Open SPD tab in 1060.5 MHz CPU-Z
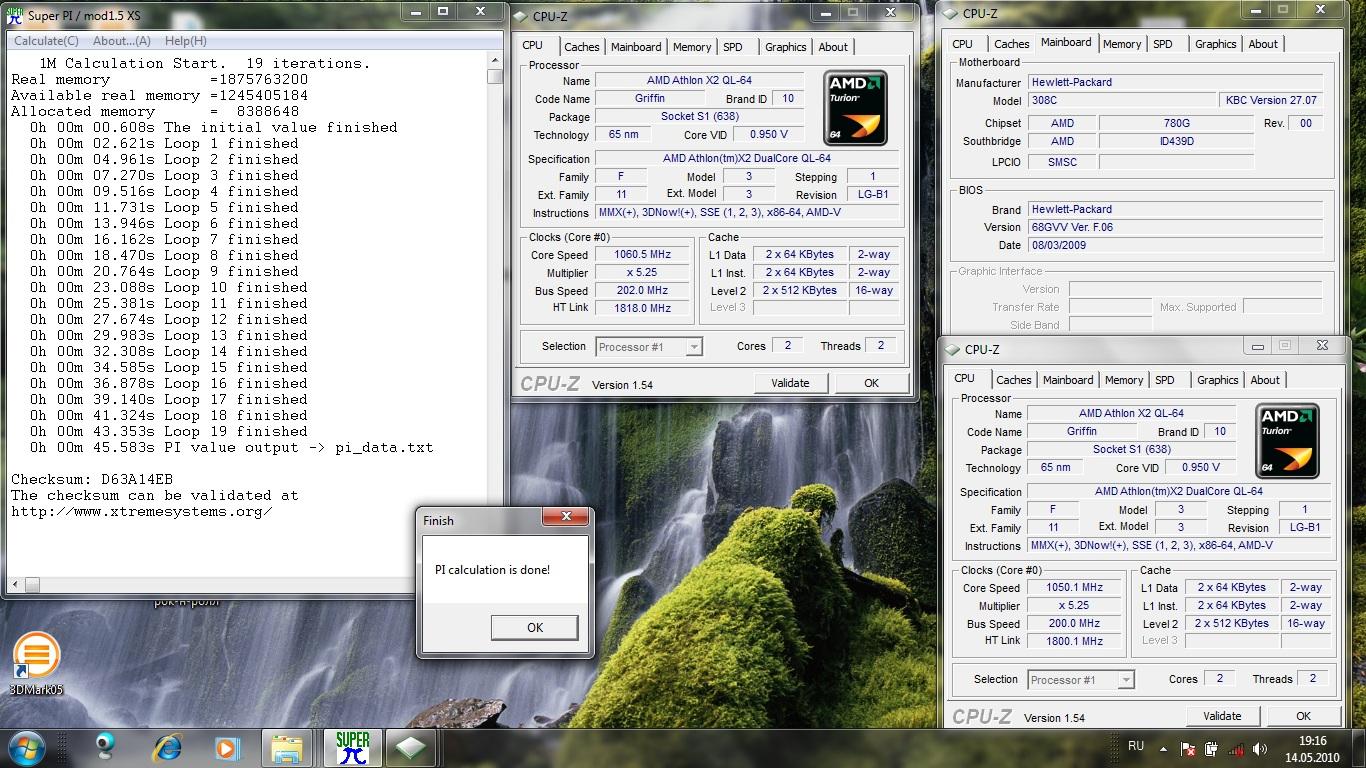1366x768 pixels. pos(733,47)
